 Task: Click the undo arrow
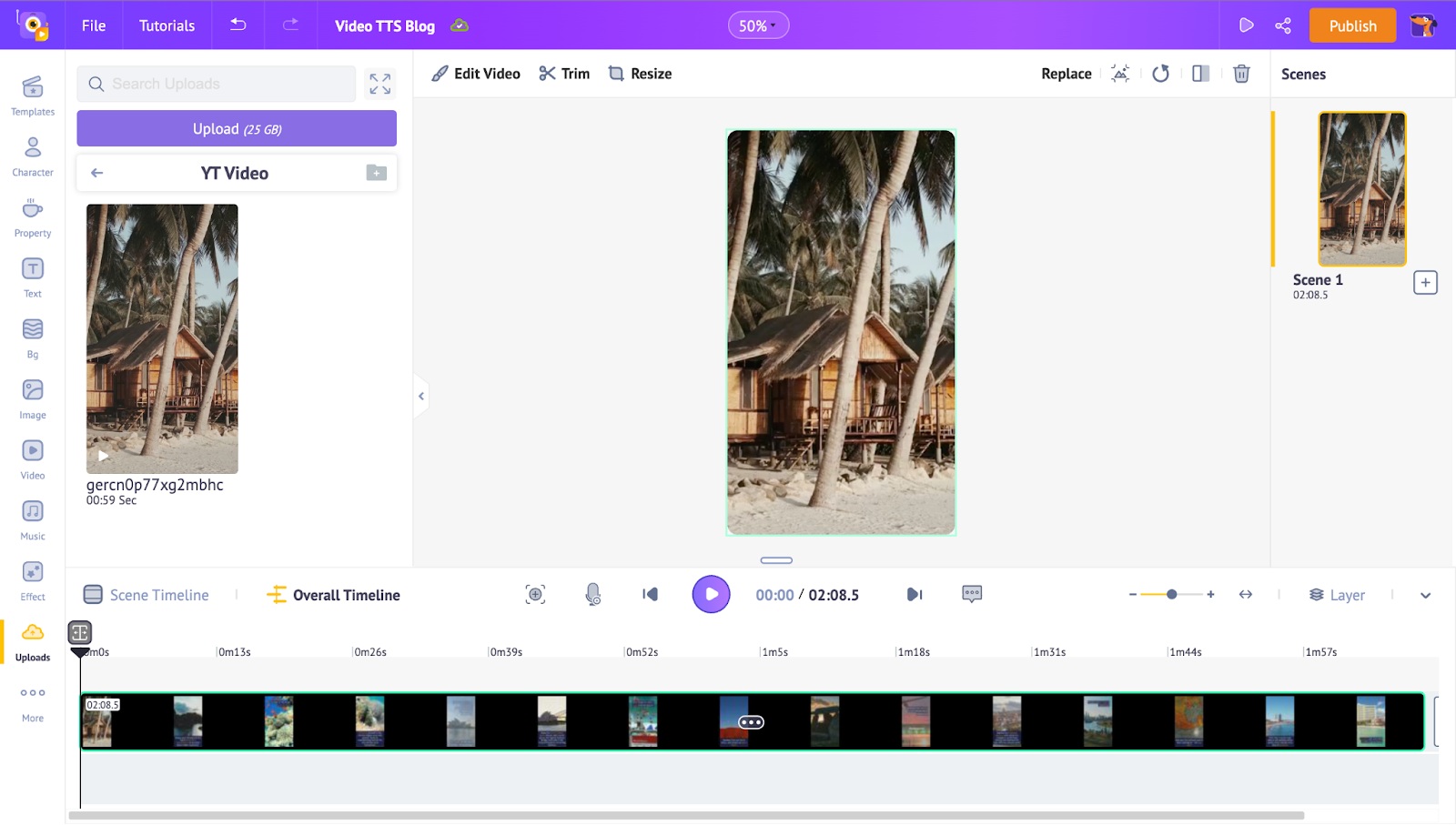click(238, 25)
